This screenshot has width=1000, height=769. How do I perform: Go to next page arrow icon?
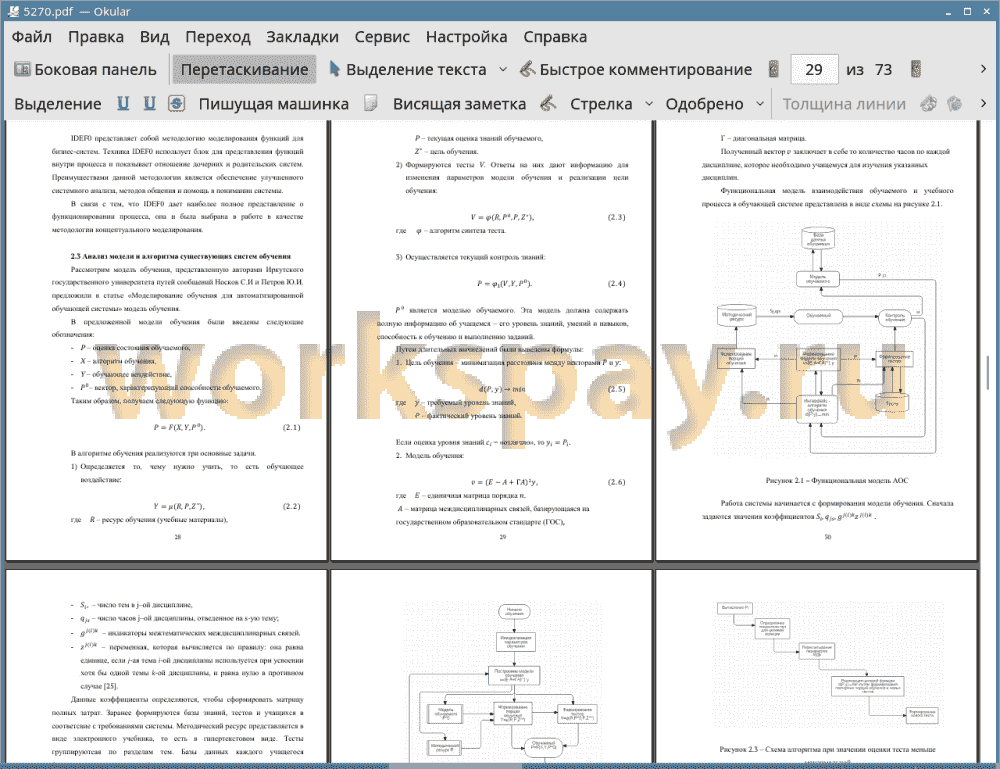pos(916,70)
